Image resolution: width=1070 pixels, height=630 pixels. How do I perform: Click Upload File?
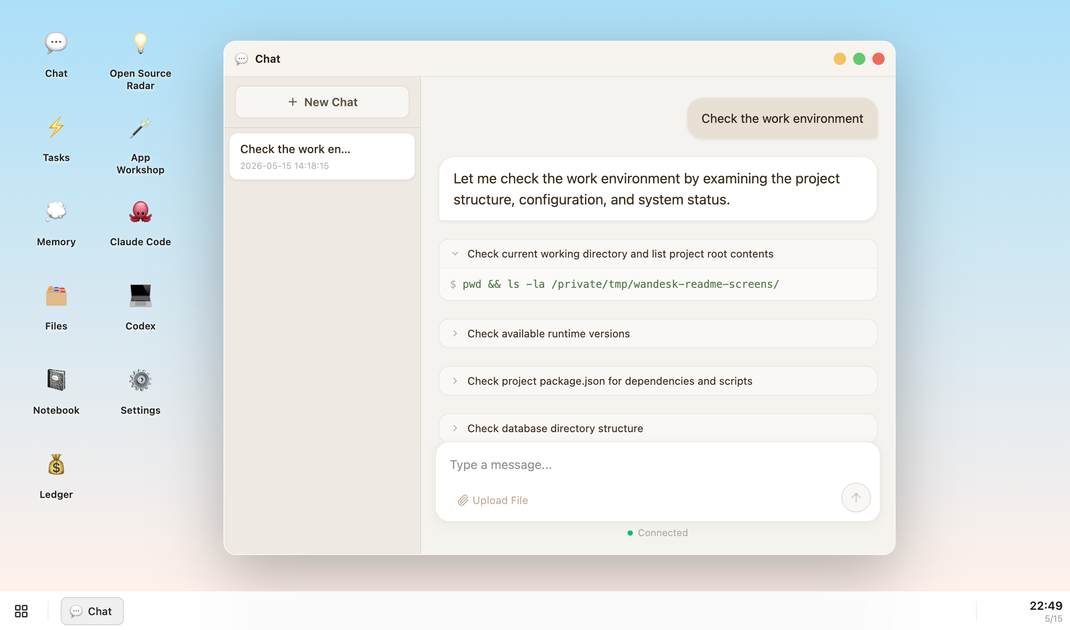493,500
